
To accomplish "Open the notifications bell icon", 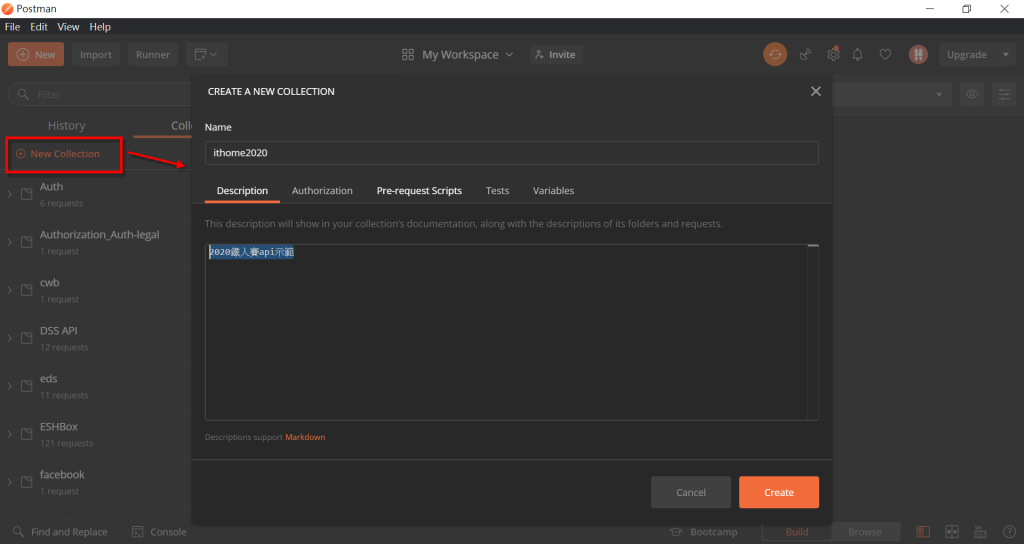I will tap(858, 55).
